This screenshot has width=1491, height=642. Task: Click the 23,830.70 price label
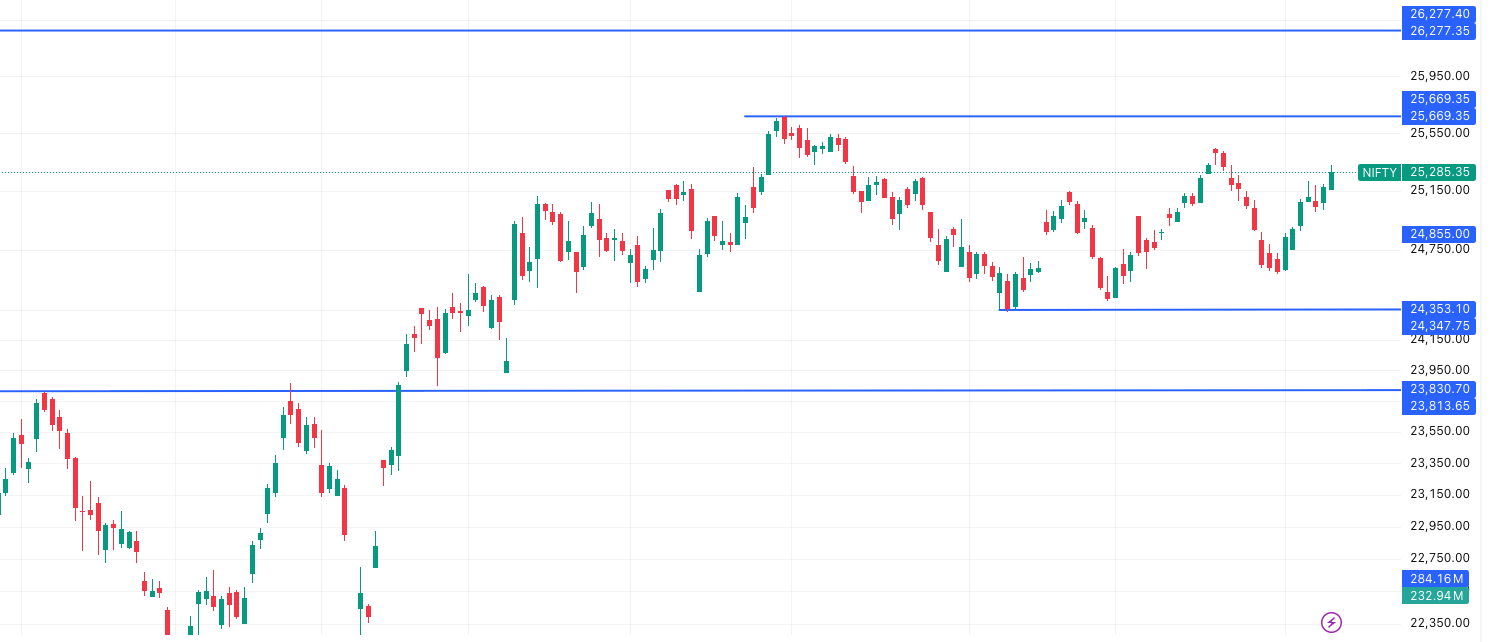pos(1439,389)
